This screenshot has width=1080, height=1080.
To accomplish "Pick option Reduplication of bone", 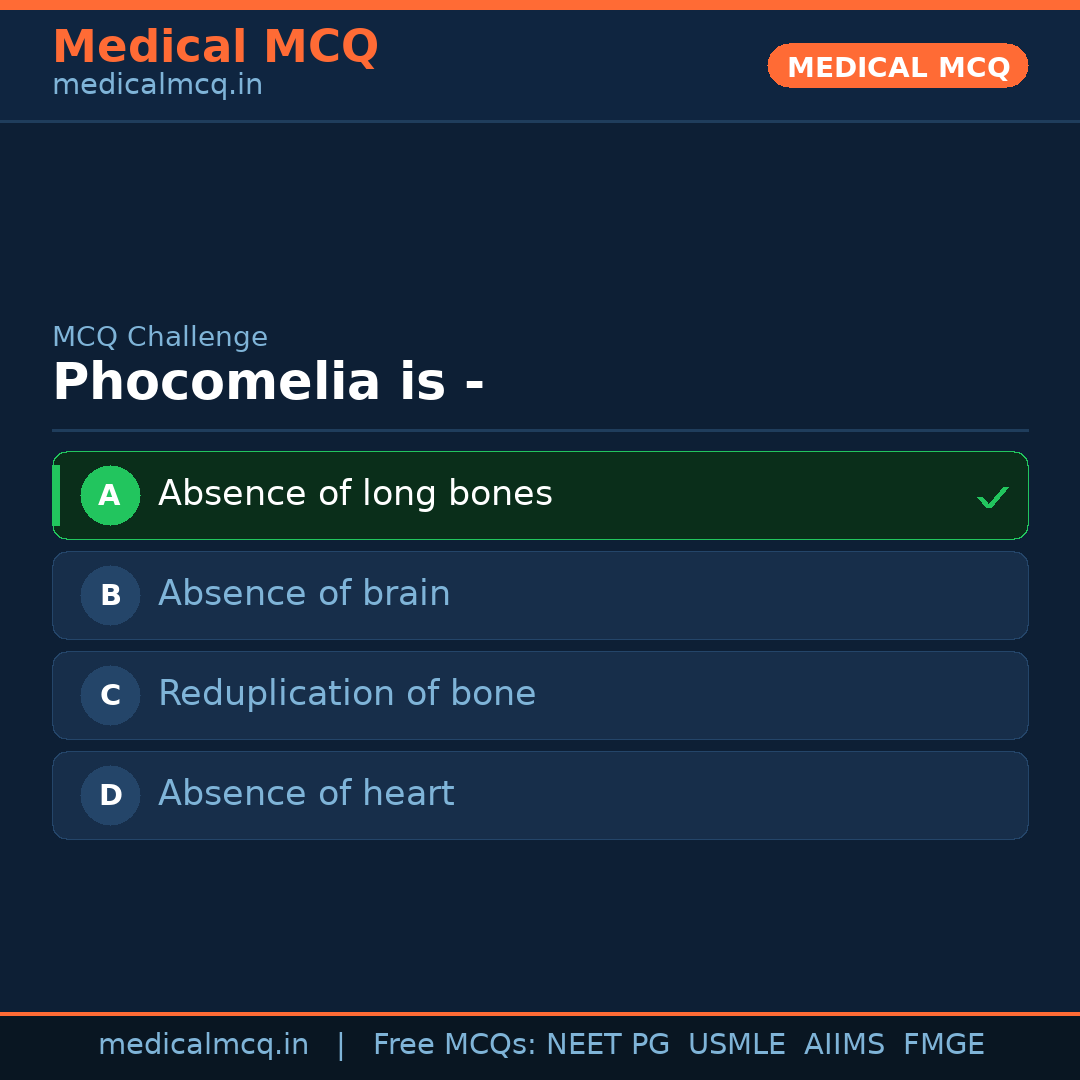I will click(347, 694).
